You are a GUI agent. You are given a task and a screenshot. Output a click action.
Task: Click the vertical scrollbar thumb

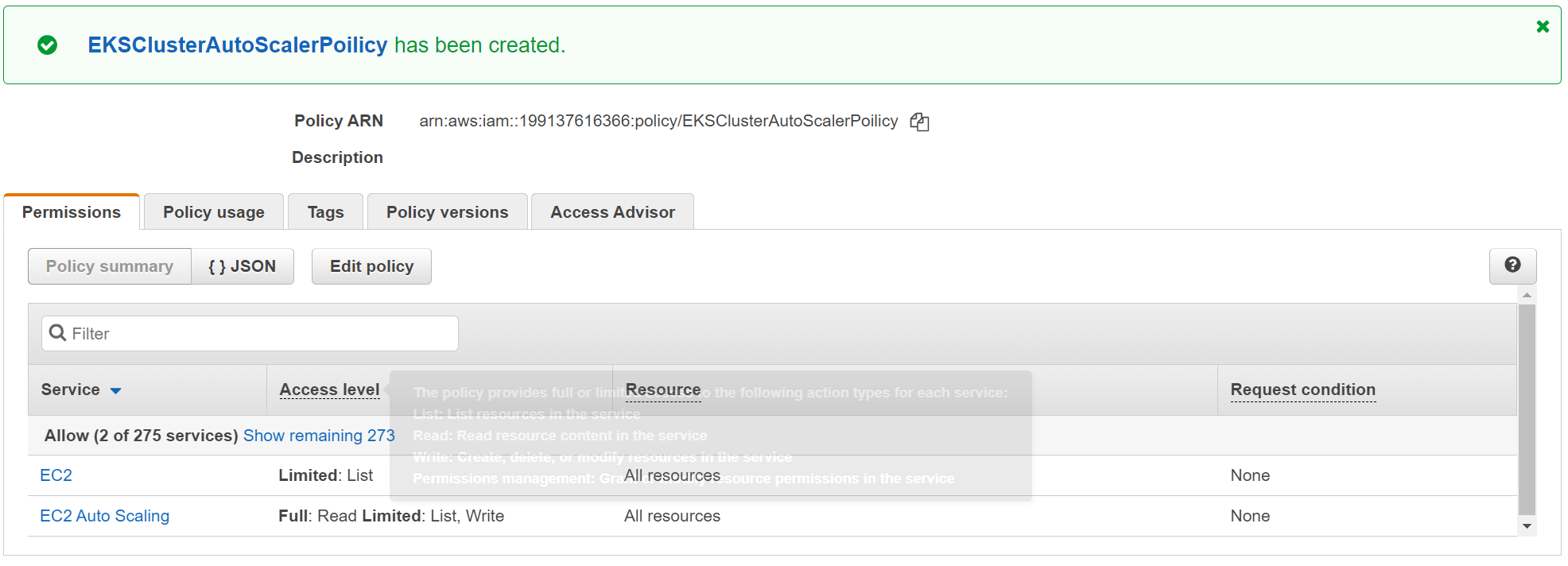pyautogui.click(x=1527, y=409)
